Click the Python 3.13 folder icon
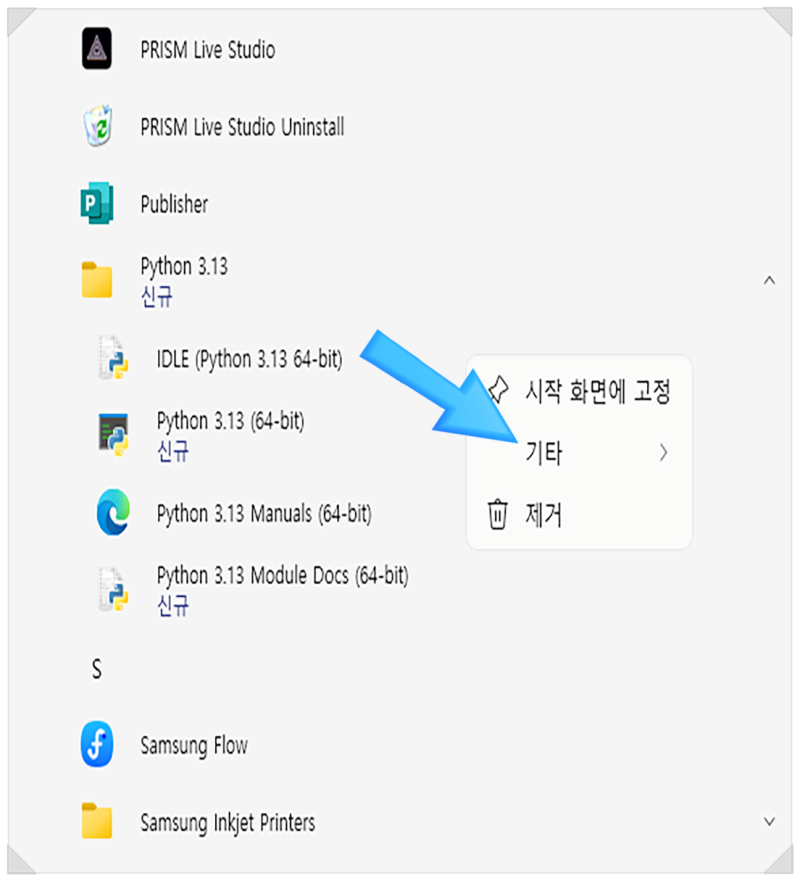800x881 pixels. [x=97, y=279]
